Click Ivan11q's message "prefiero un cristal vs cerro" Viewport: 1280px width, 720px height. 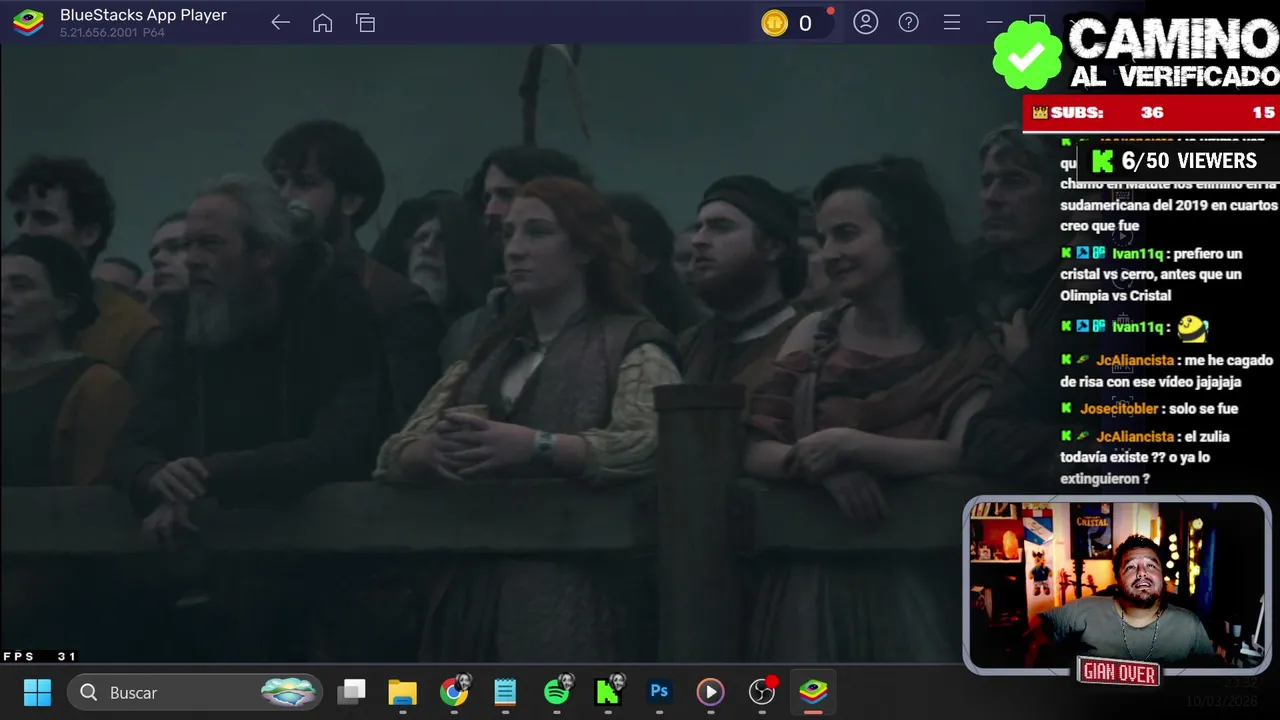1151,275
